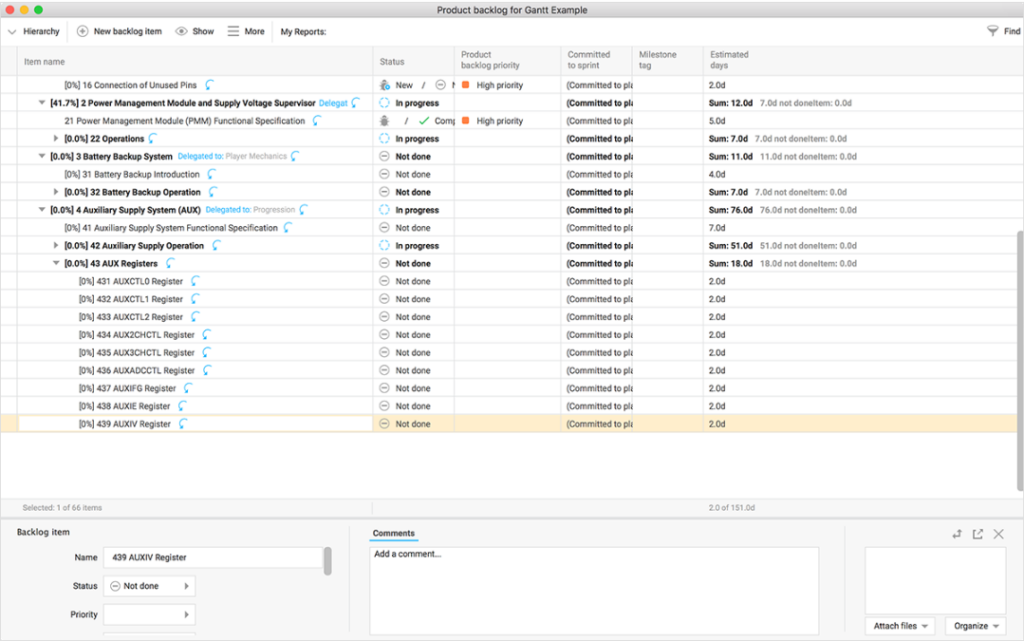The image size is (1024, 641).
Task: Click the pop-out panel icon above the attachment area
Action: click(978, 534)
